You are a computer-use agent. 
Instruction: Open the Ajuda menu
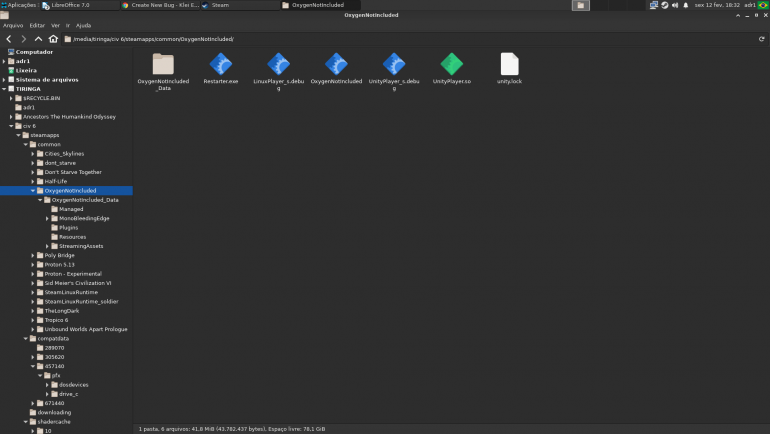click(83, 26)
